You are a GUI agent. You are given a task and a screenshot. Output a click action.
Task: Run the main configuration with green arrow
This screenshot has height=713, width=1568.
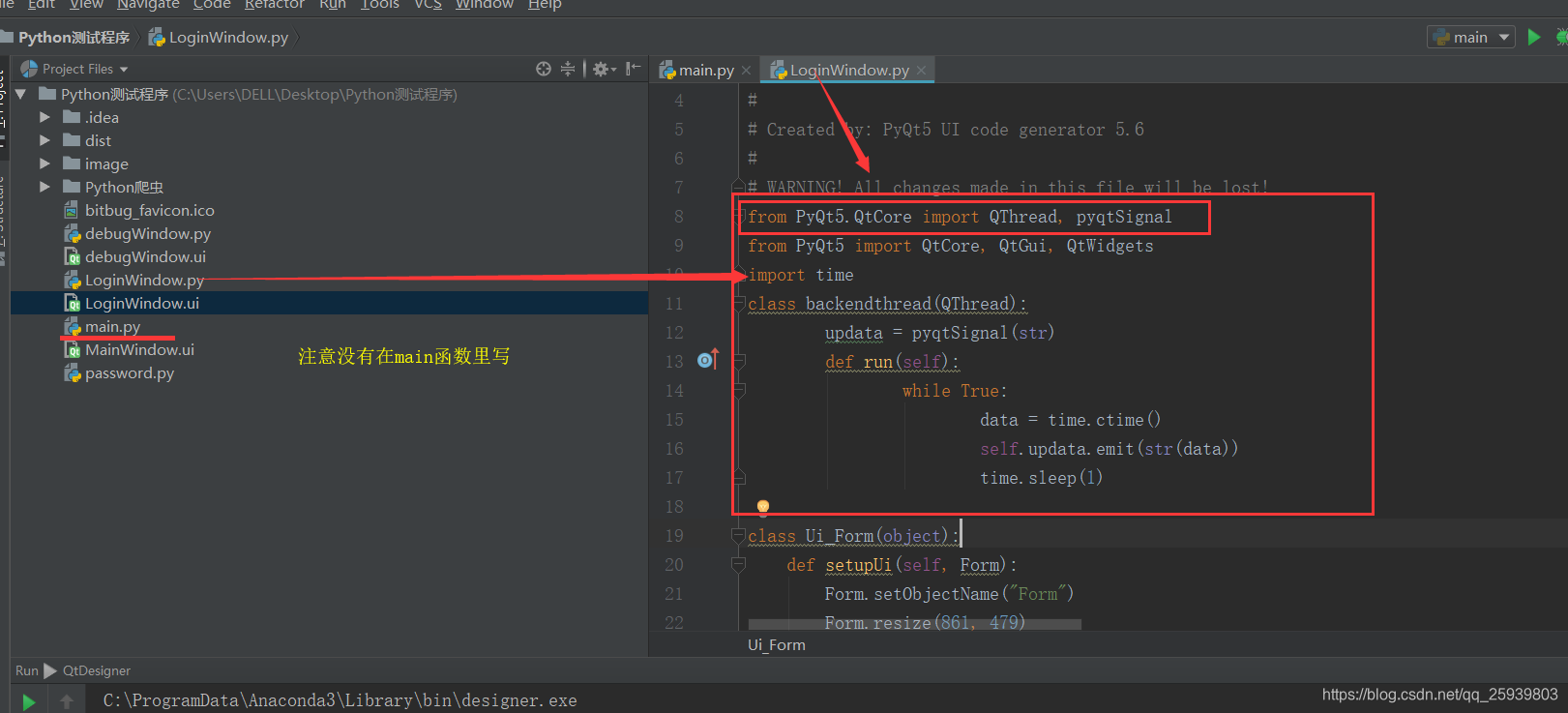coord(1534,37)
